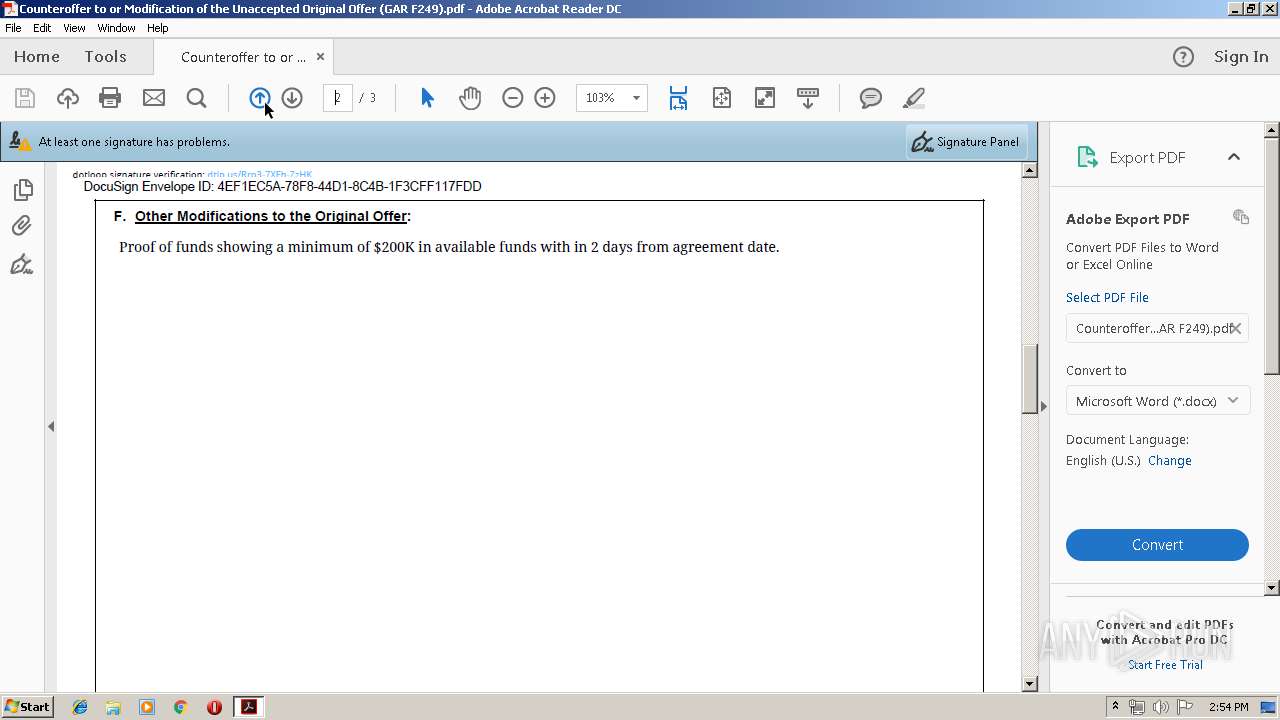Click the fit to one page icon
The height and width of the screenshot is (720, 1280).
coord(722,98)
